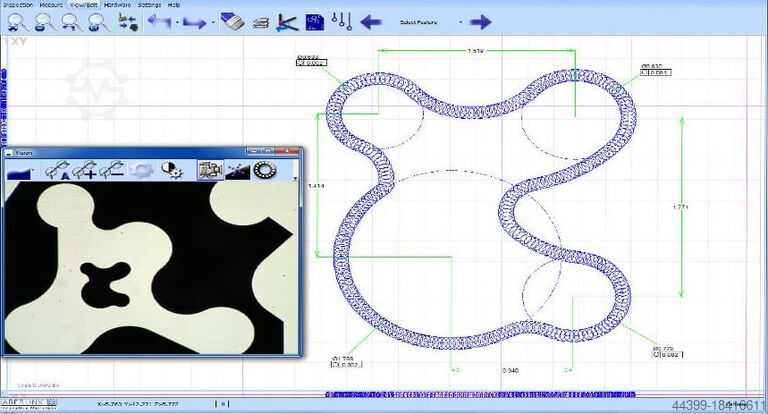Click the glasses minus focus icon
768x414 pixels.
[x=111, y=170]
